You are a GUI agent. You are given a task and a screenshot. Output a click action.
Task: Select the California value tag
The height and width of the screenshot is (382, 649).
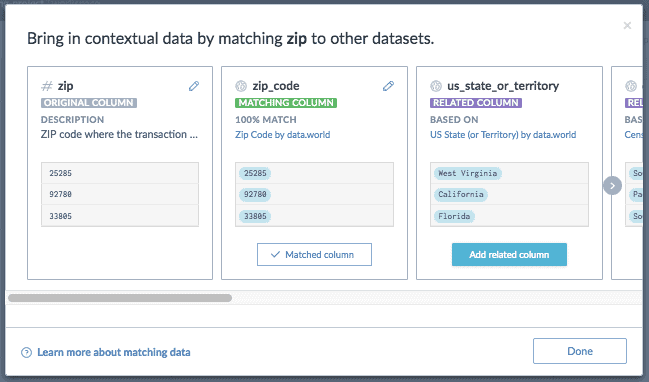point(461,195)
